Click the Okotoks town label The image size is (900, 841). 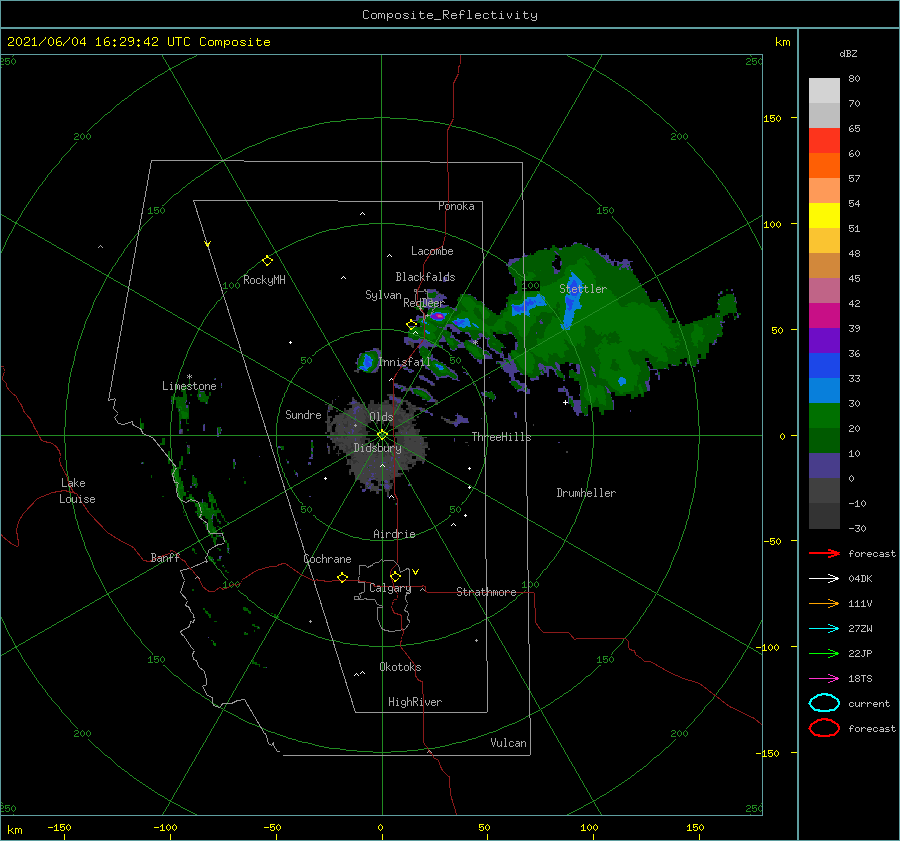(x=400, y=667)
